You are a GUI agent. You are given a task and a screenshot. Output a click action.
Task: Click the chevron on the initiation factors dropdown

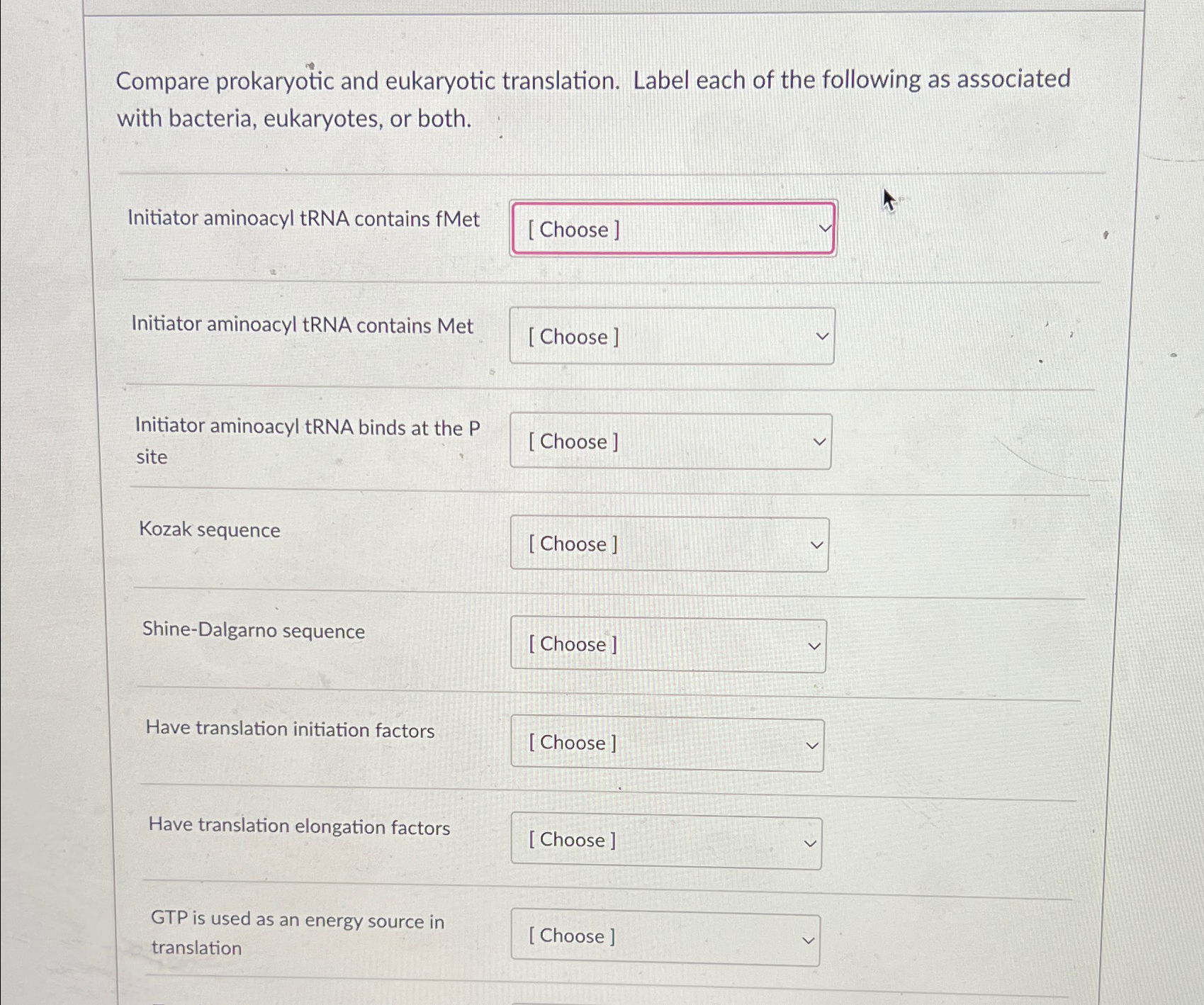tap(812, 744)
